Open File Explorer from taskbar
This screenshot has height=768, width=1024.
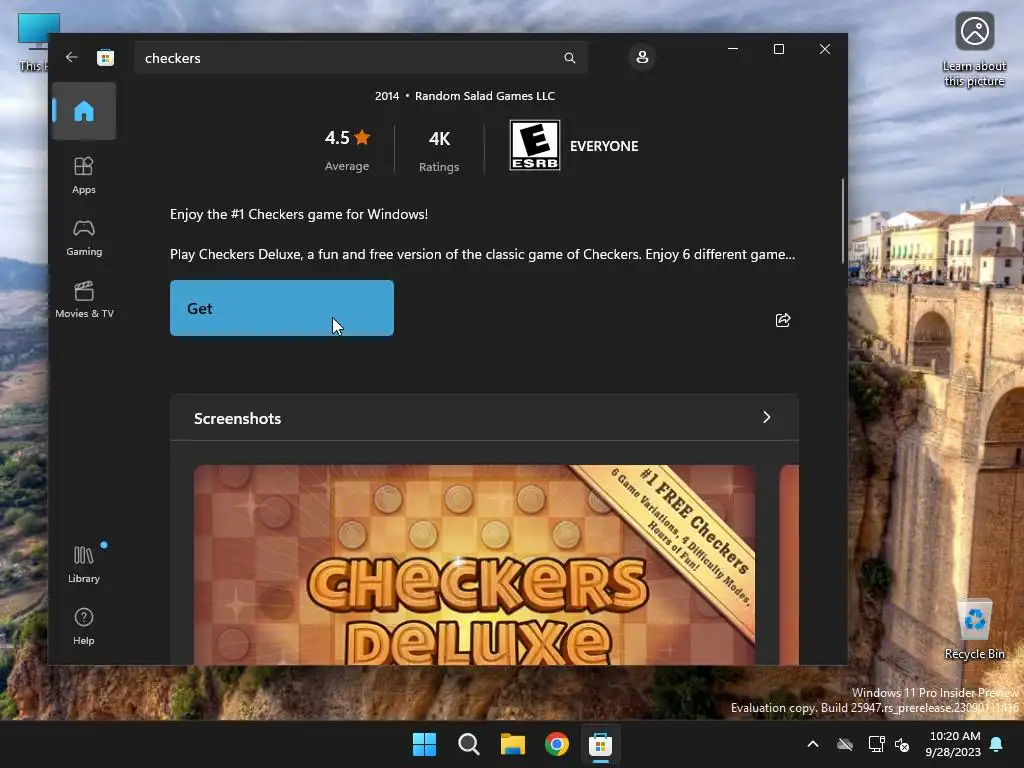(x=513, y=744)
